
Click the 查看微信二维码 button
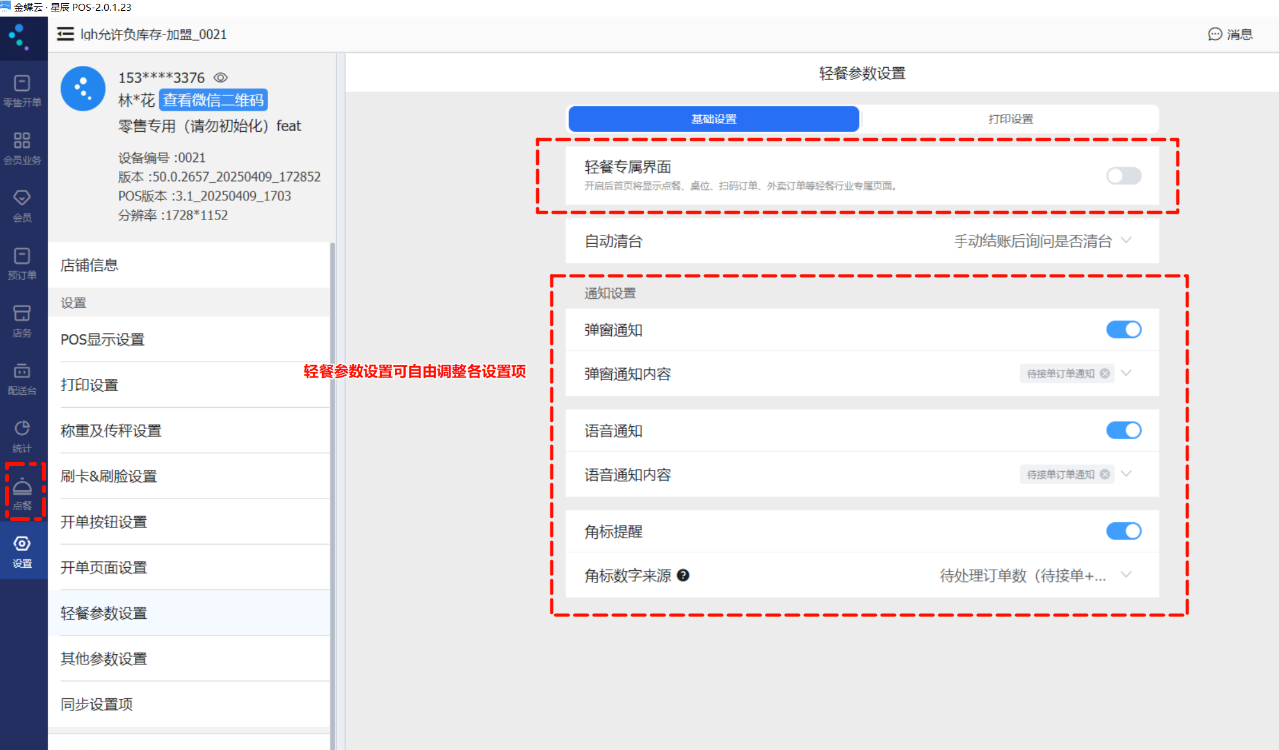[213, 100]
